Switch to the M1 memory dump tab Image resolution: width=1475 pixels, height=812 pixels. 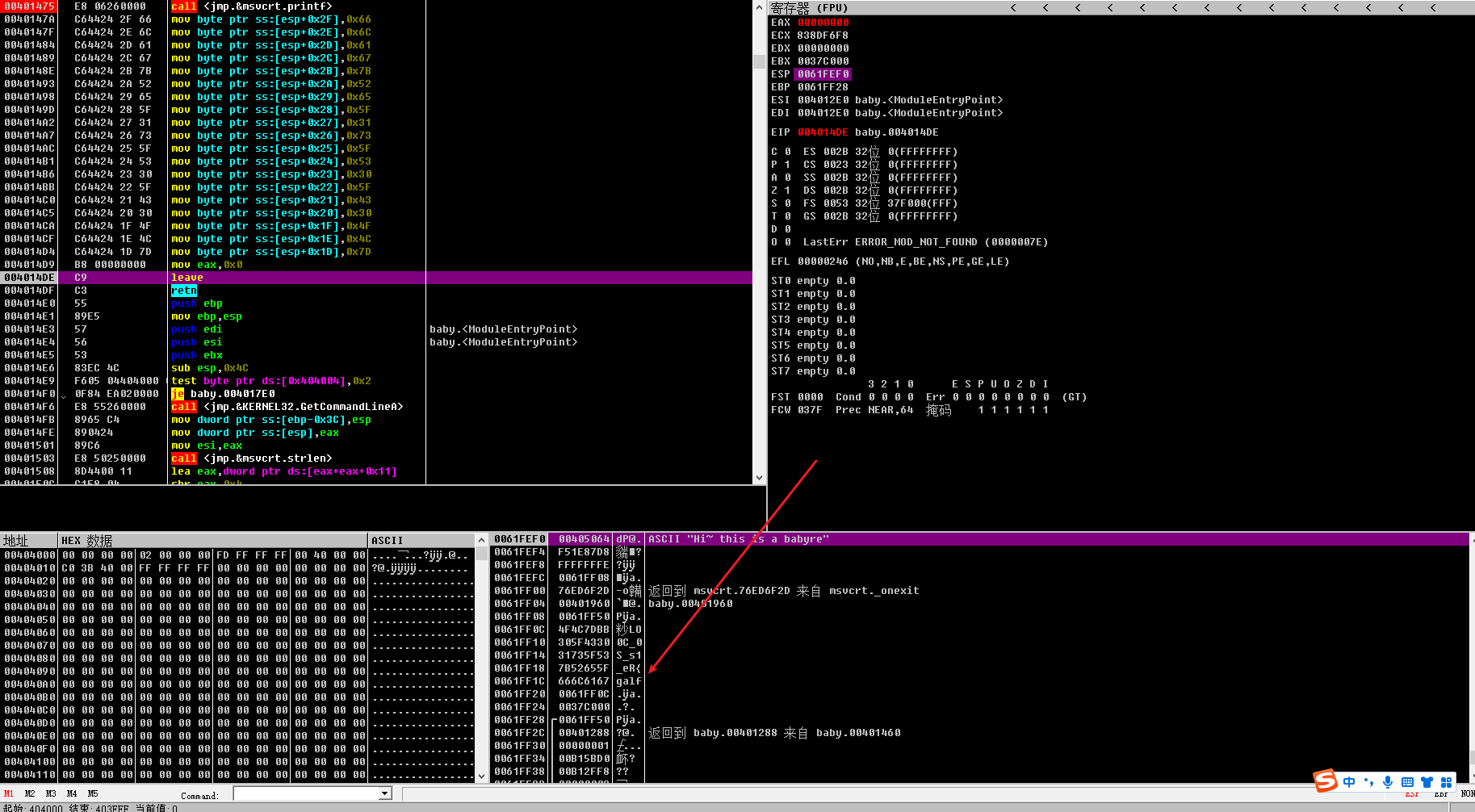9,793
